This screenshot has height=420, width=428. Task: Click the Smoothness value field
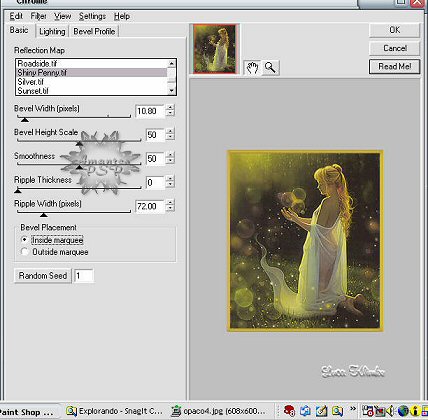point(155,158)
